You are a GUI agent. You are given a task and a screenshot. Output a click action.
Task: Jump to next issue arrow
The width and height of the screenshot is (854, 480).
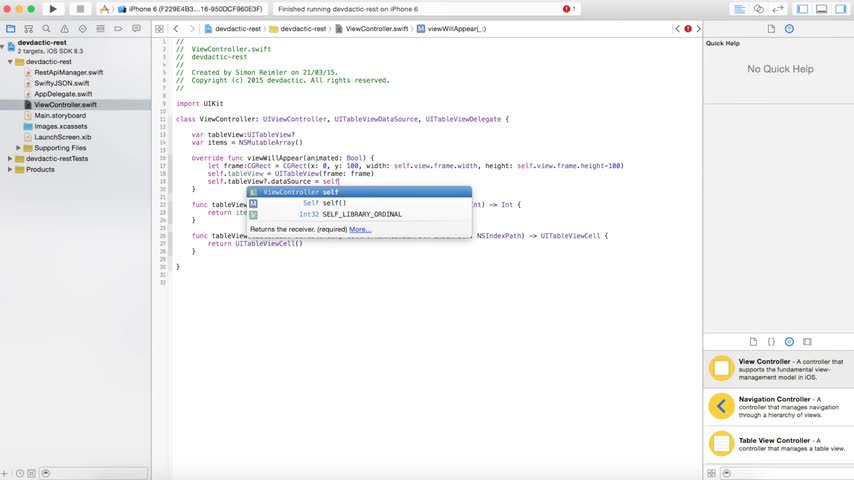pyautogui.click(x=698, y=29)
